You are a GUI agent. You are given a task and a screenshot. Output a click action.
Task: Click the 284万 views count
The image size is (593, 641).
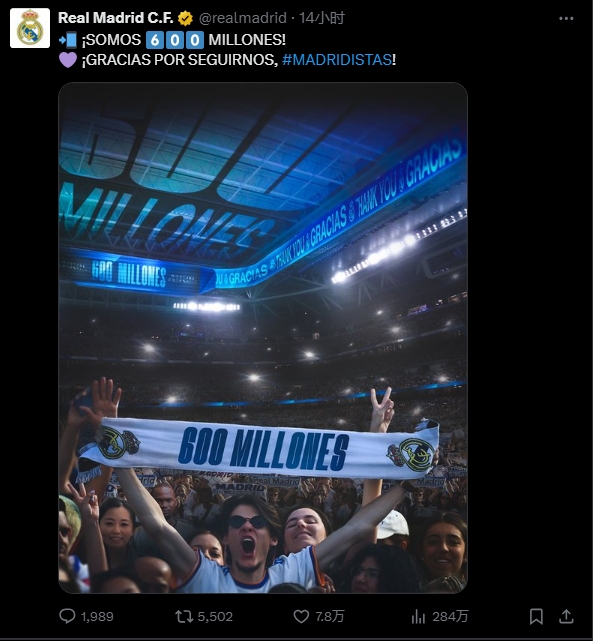(x=450, y=616)
